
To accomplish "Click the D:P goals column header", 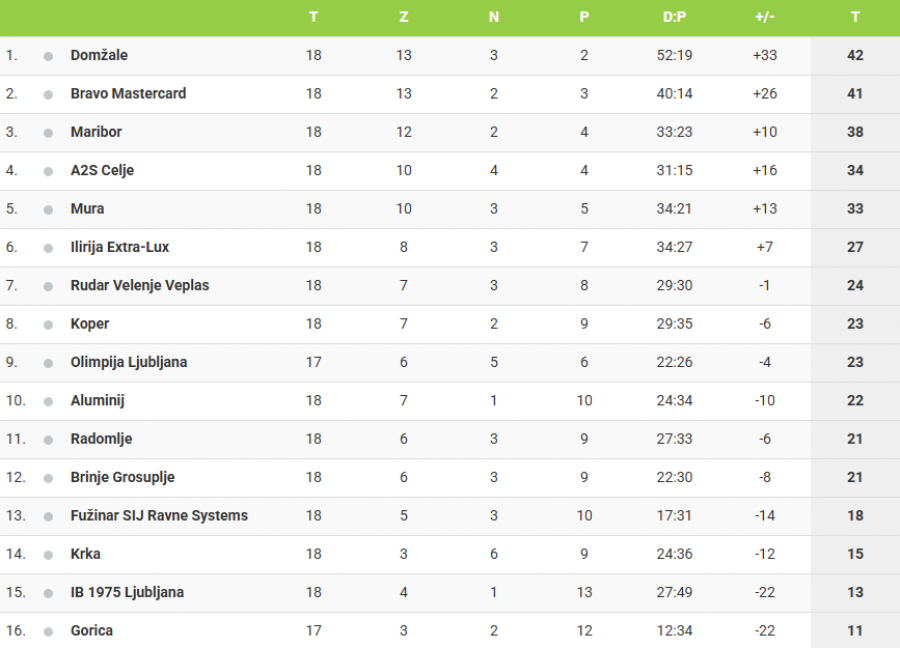I will point(674,17).
